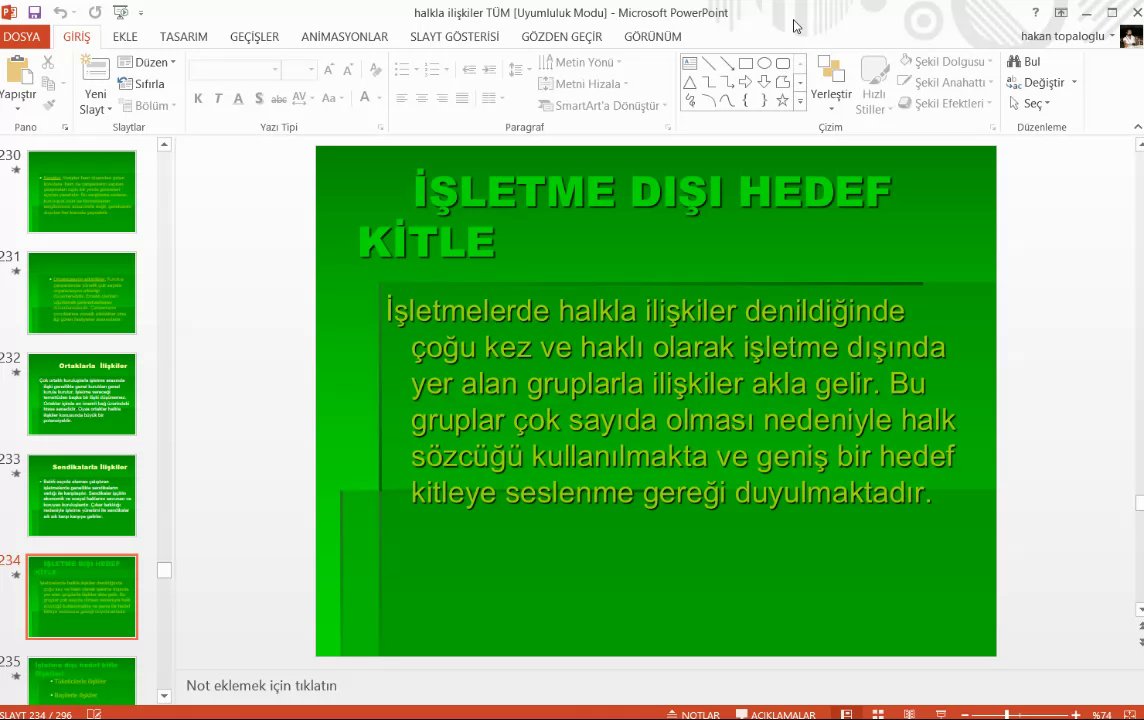This screenshot has width=1144, height=720.
Task: Open font name combo box
Action: 235,69
